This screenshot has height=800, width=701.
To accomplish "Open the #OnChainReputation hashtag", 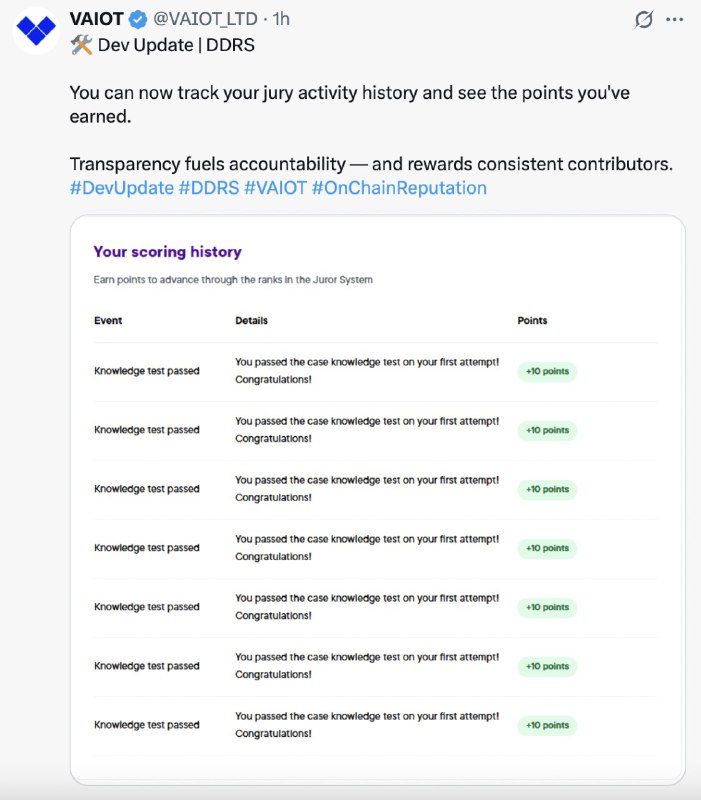I will coord(399,188).
